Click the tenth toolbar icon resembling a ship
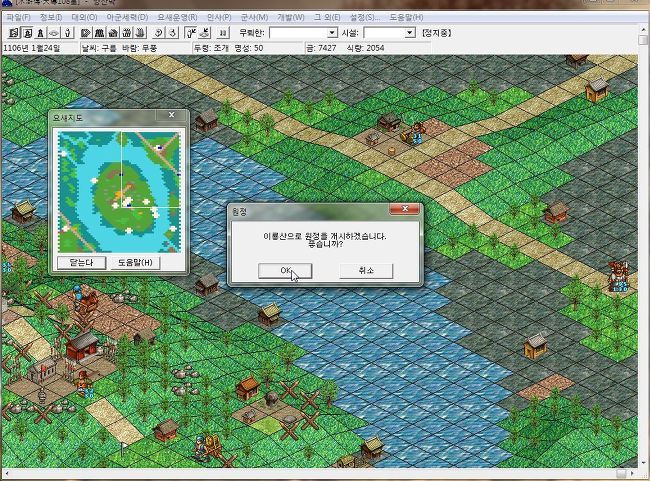The height and width of the screenshot is (481, 650). (x=141, y=32)
